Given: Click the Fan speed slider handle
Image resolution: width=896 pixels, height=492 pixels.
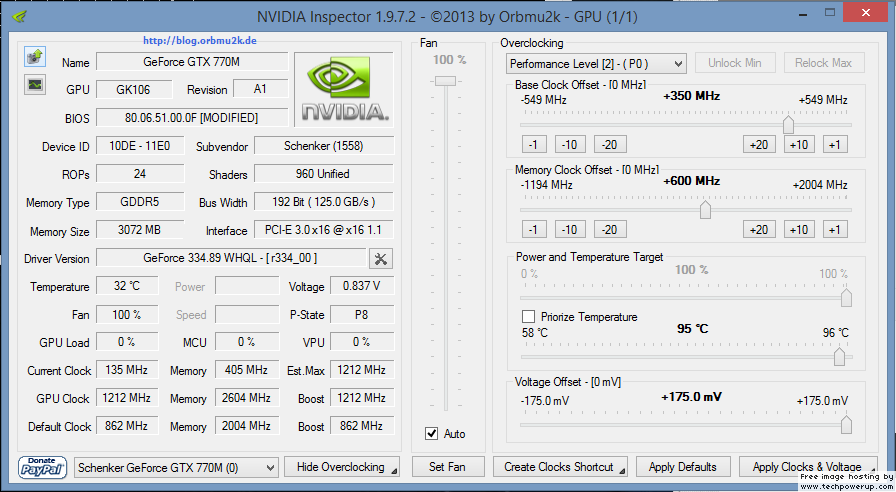Looking at the screenshot, I should pyautogui.click(x=445, y=81).
